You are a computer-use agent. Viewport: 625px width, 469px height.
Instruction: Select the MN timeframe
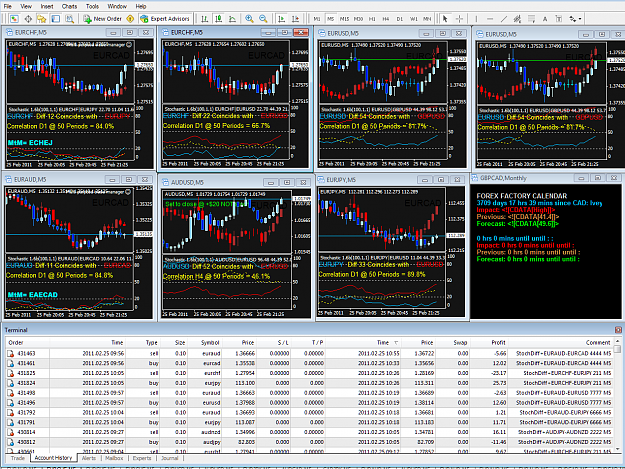point(427,19)
